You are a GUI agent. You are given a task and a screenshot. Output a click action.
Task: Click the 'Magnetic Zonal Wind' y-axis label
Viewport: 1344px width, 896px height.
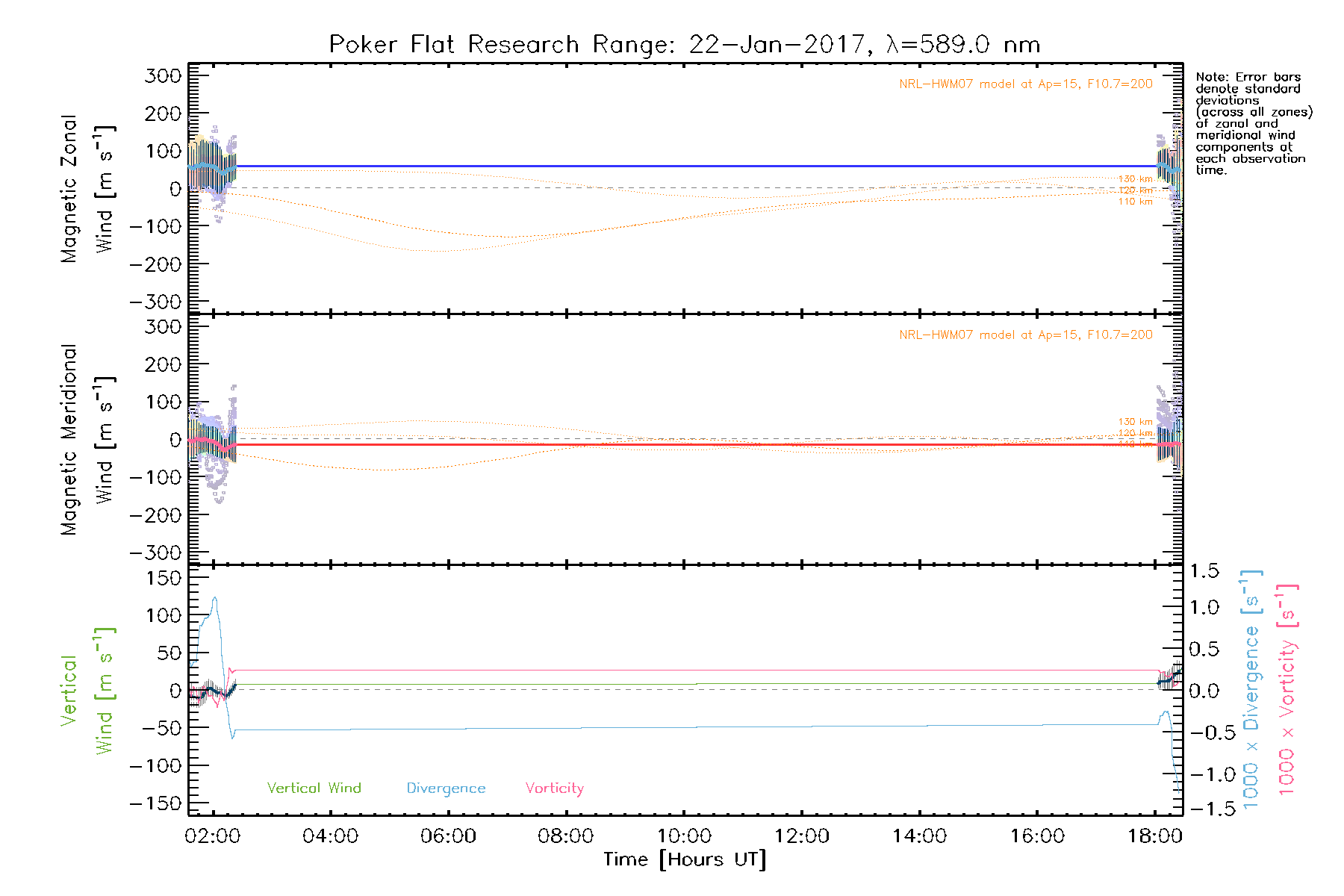(x=87, y=189)
